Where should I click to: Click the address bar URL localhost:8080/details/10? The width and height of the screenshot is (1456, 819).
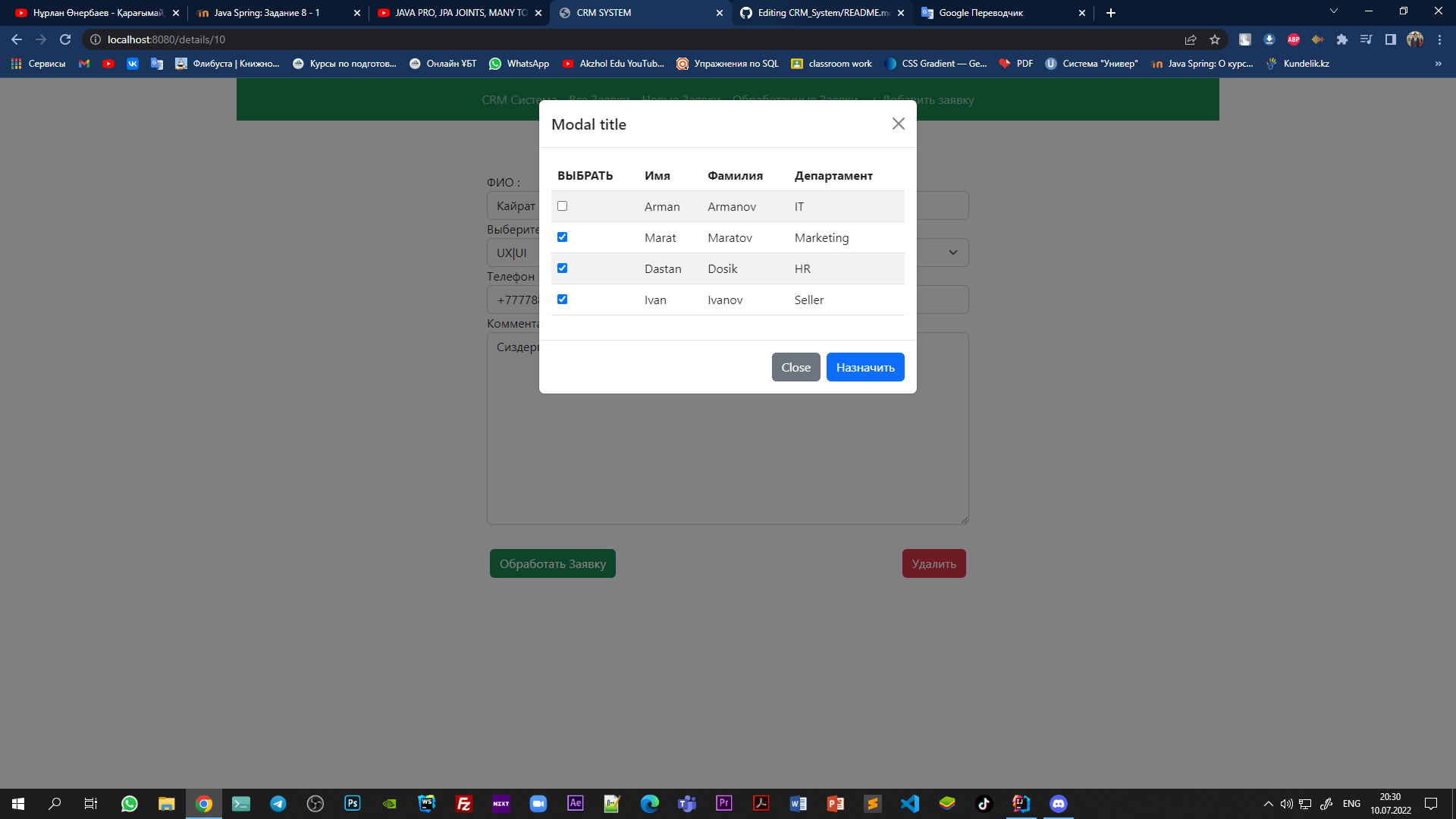tap(166, 39)
